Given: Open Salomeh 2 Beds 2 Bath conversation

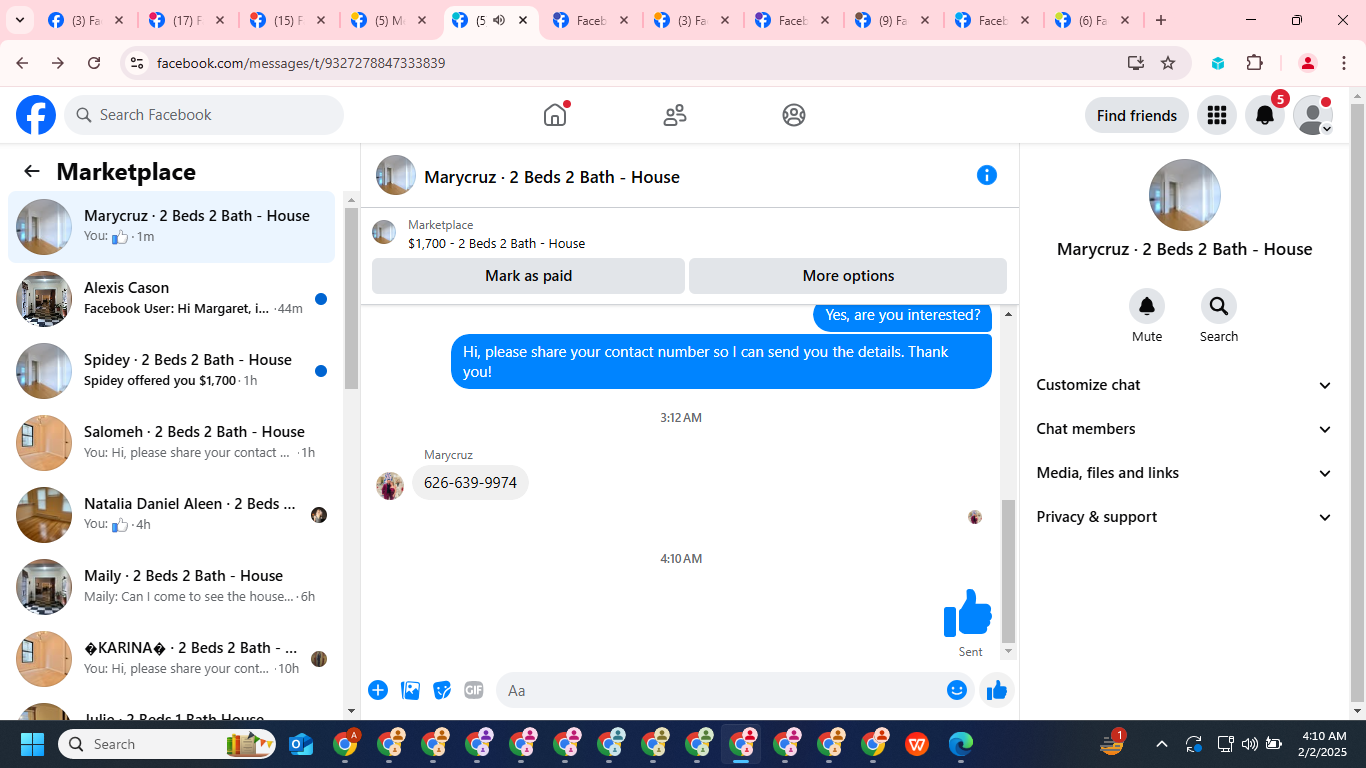Looking at the screenshot, I should (x=171, y=443).
